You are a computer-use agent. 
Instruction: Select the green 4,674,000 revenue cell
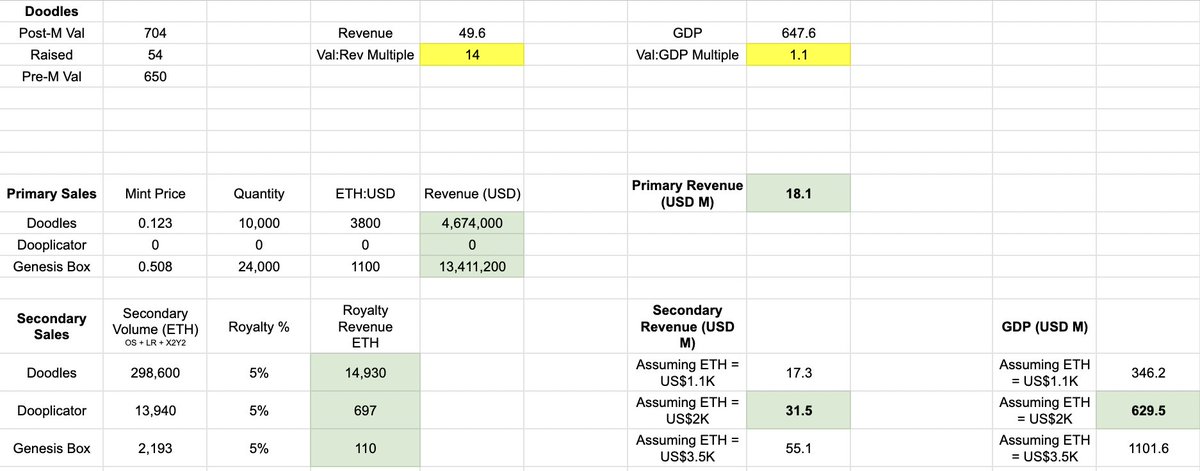tap(472, 224)
